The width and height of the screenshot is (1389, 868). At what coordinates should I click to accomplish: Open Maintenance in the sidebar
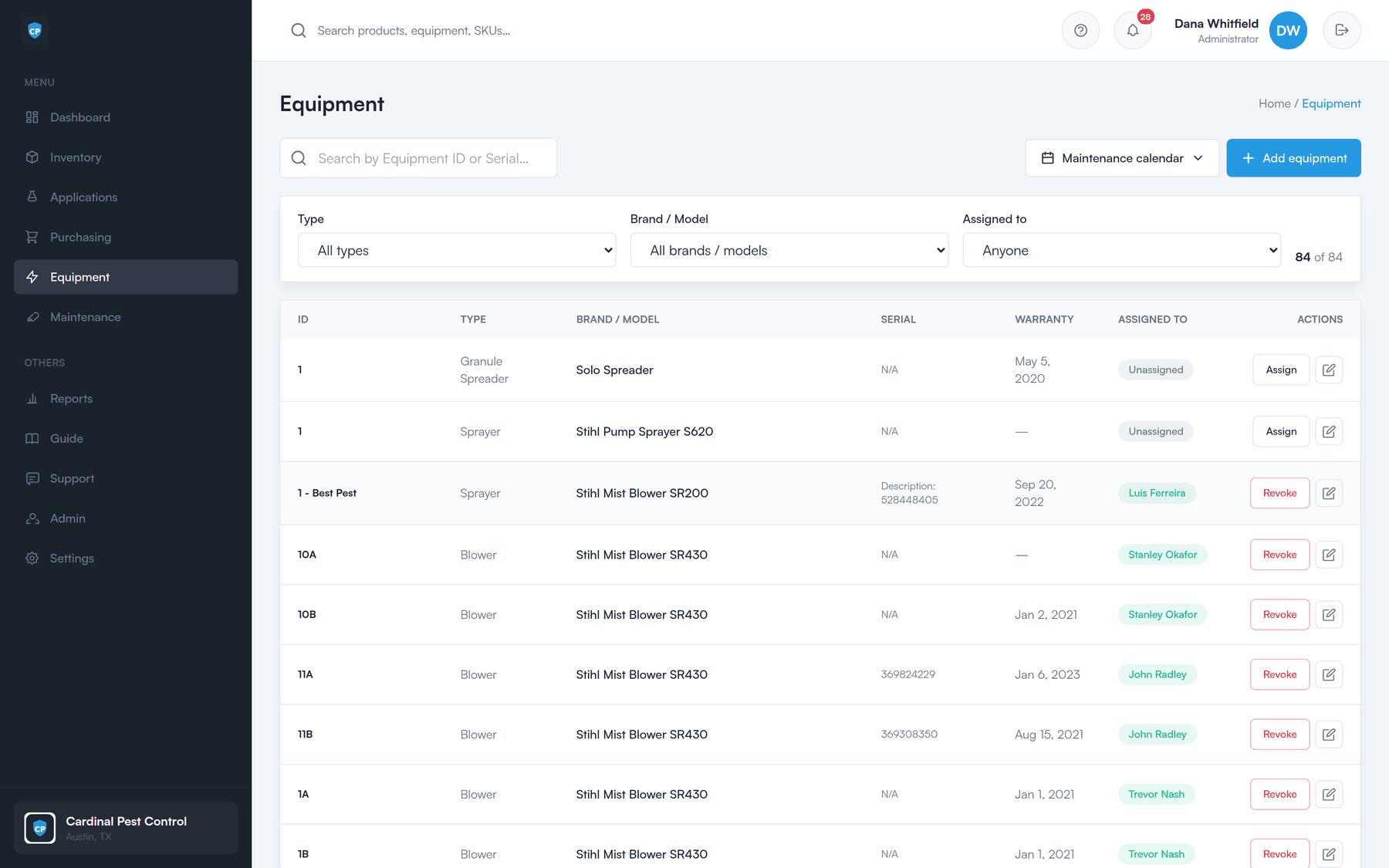(126, 317)
